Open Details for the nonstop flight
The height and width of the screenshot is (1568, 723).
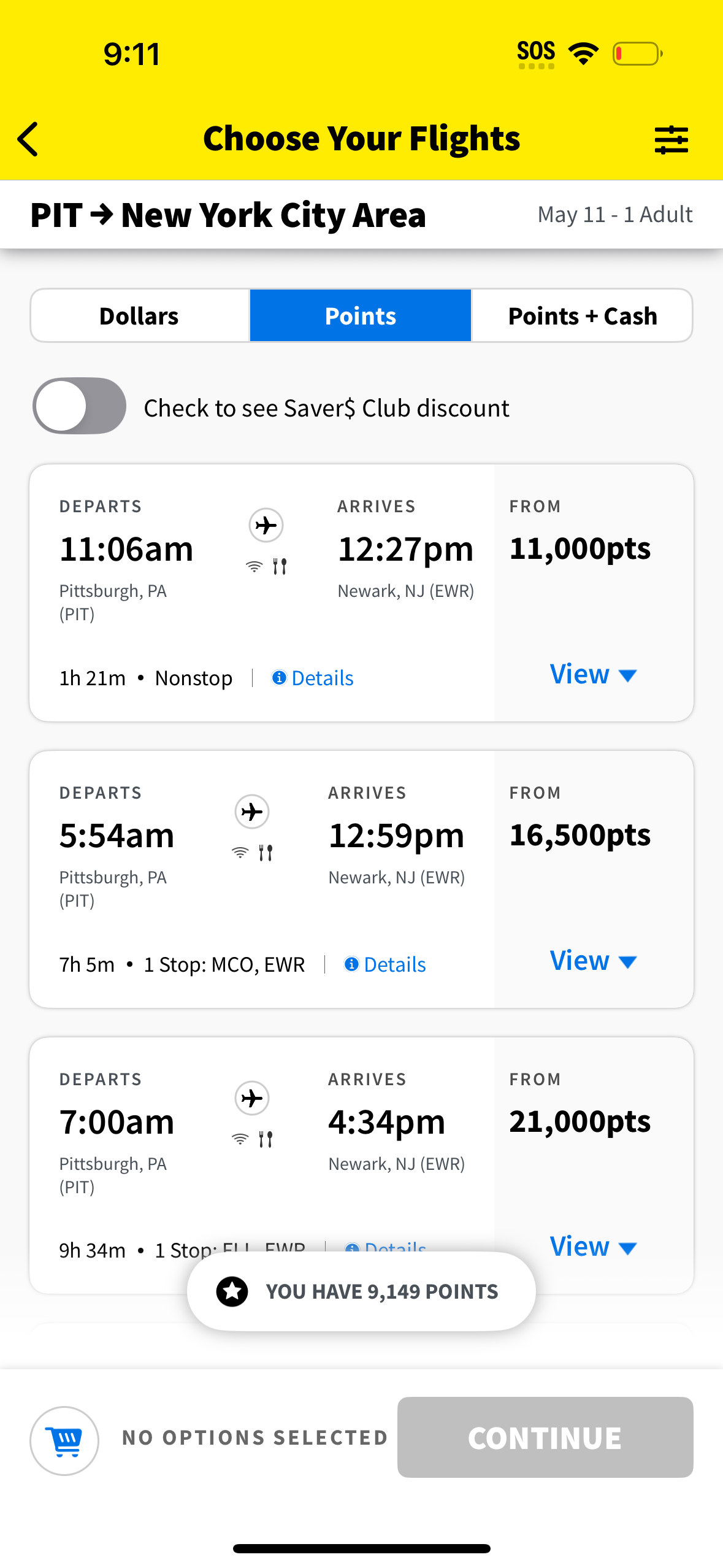point(322,678)
